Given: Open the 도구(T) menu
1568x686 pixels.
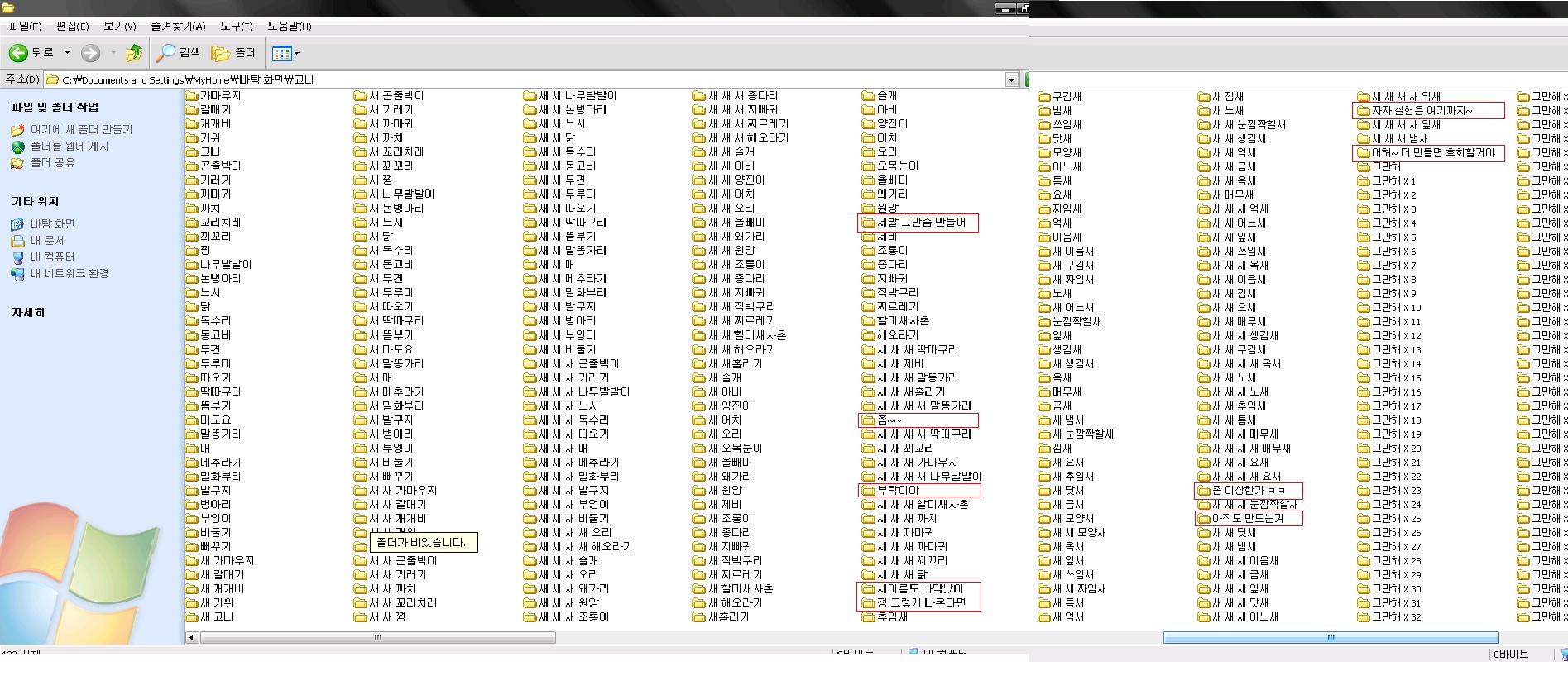Looking at the screenshot, I should (237, 26).
